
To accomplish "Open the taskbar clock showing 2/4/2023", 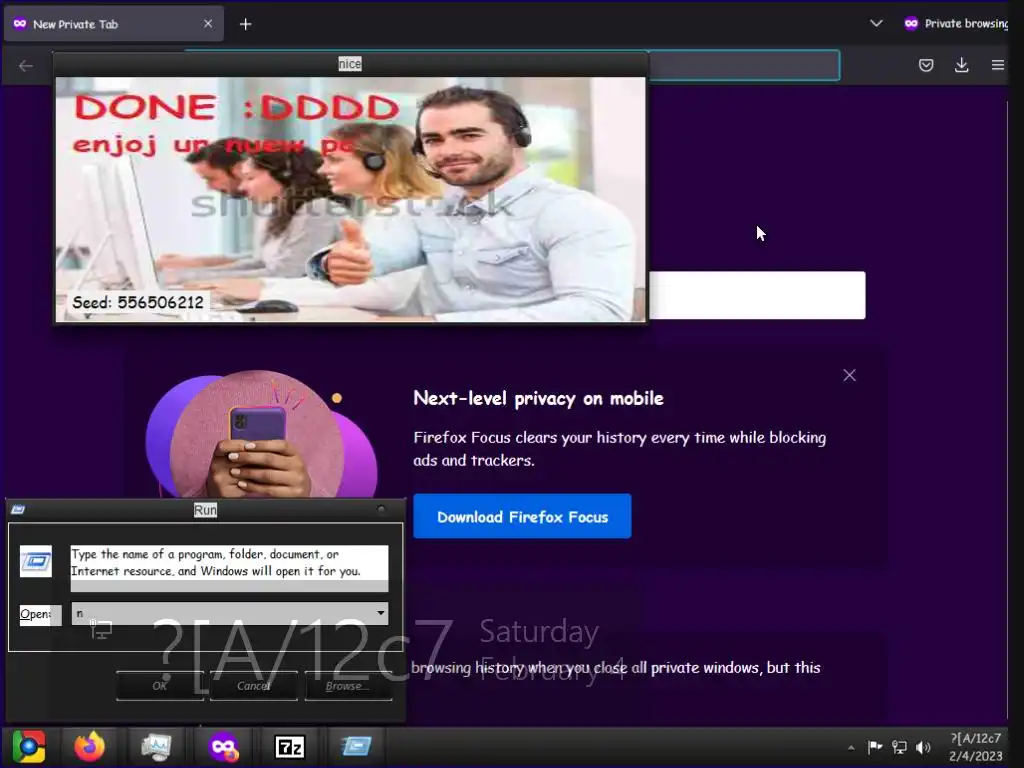I will point(975,747).
